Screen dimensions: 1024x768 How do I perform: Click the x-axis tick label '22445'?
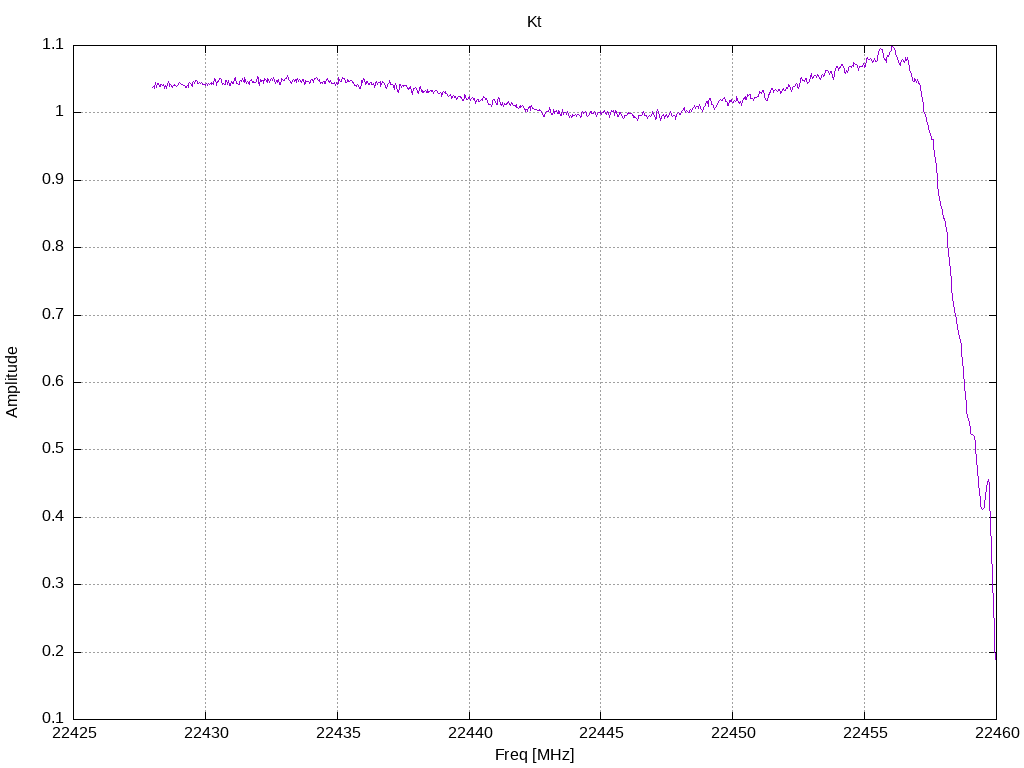click(x=601, y=733)
